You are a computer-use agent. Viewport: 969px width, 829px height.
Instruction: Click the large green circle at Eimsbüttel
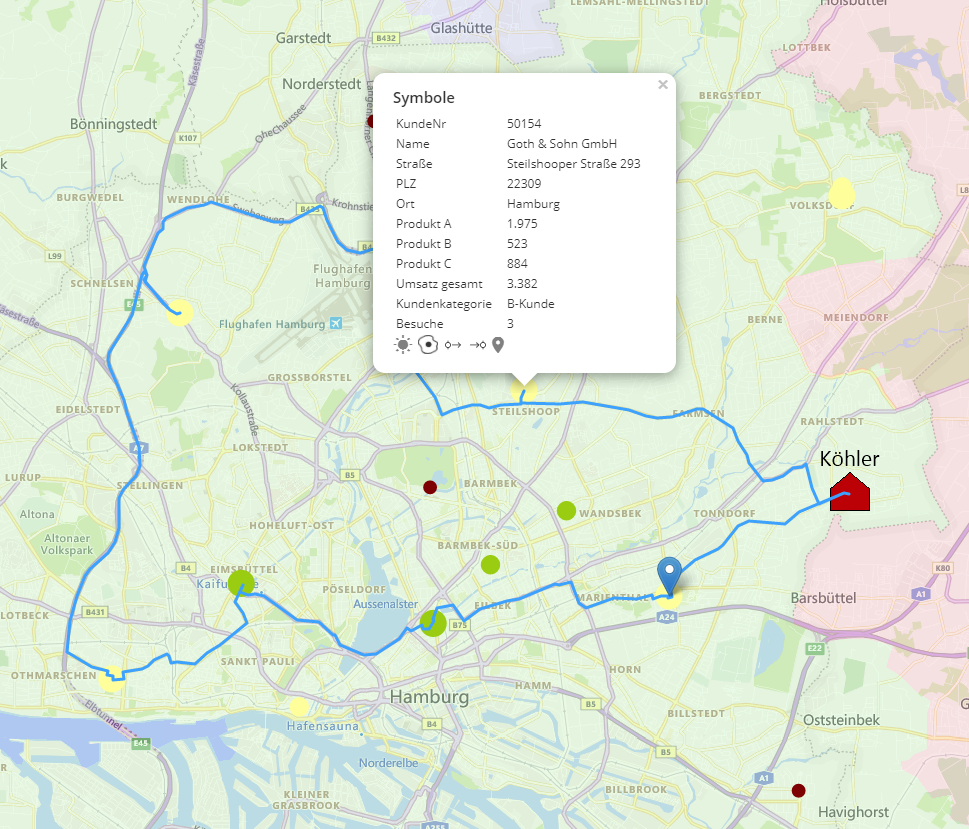pos(240,583)
